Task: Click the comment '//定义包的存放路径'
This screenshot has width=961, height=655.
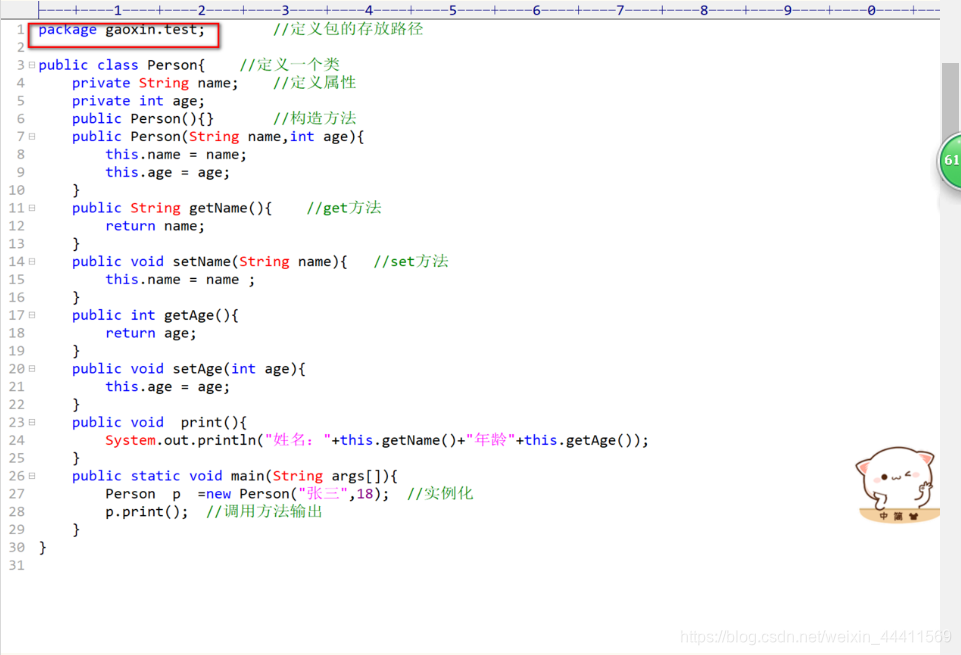Action: (x=348, y=29)
